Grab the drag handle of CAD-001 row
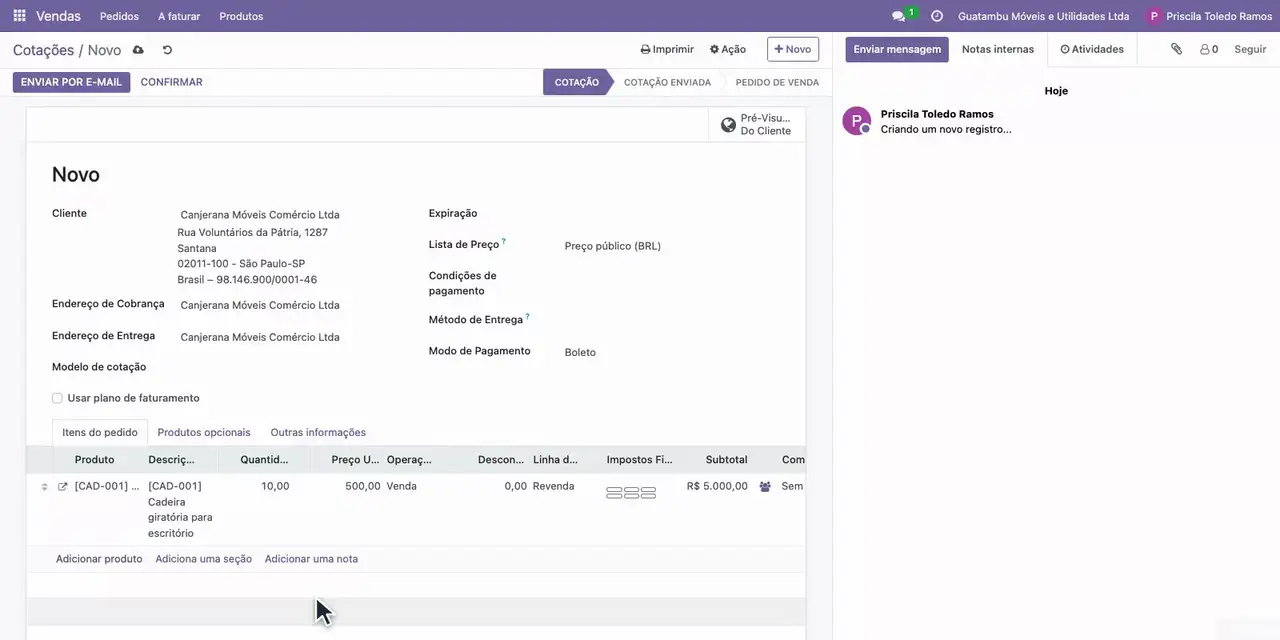The image size is (1280, 640). pyautogui.click(x=44, y=487)
